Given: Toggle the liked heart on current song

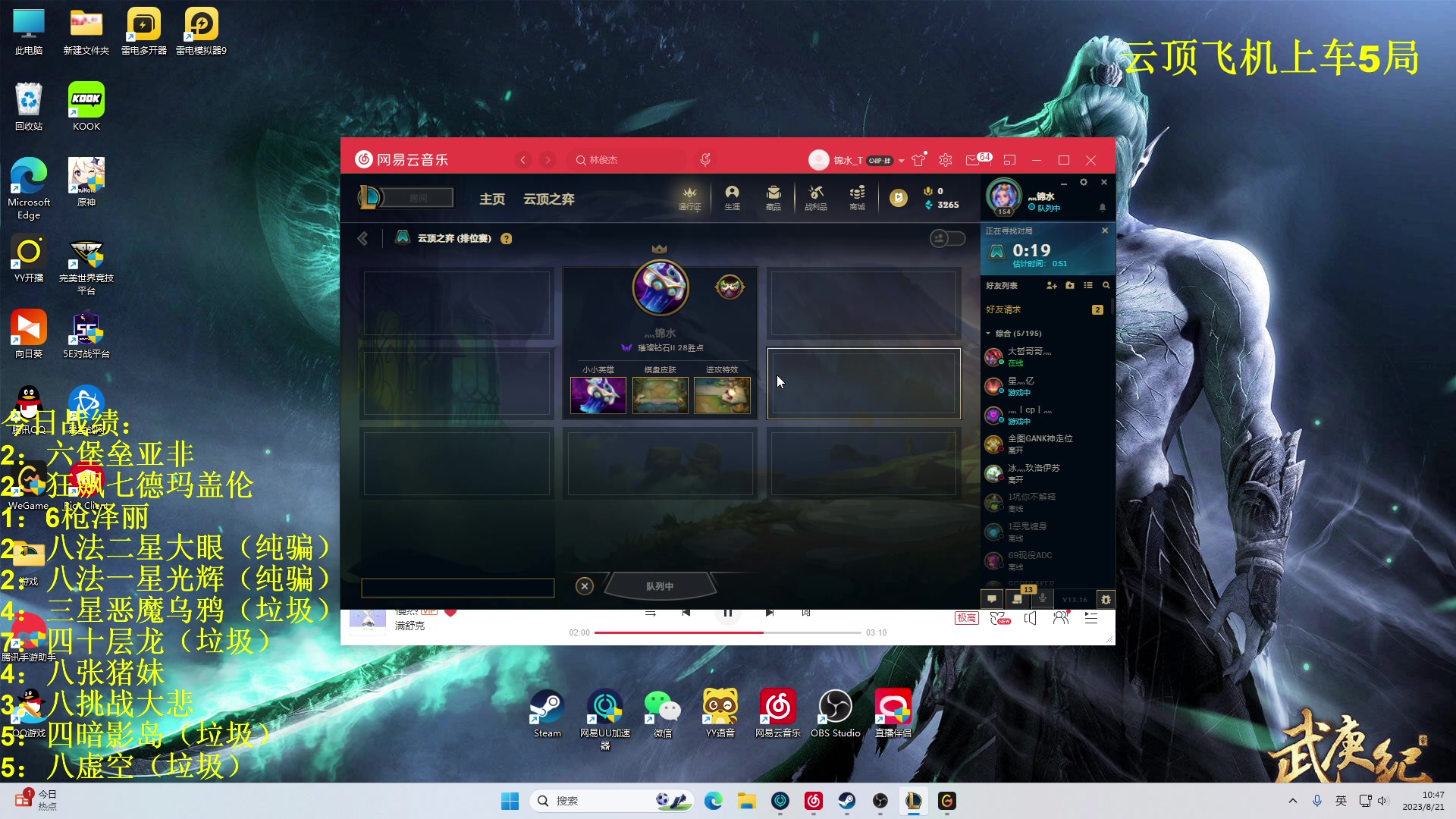Looking at the screenshot, I should click(450, 612).
